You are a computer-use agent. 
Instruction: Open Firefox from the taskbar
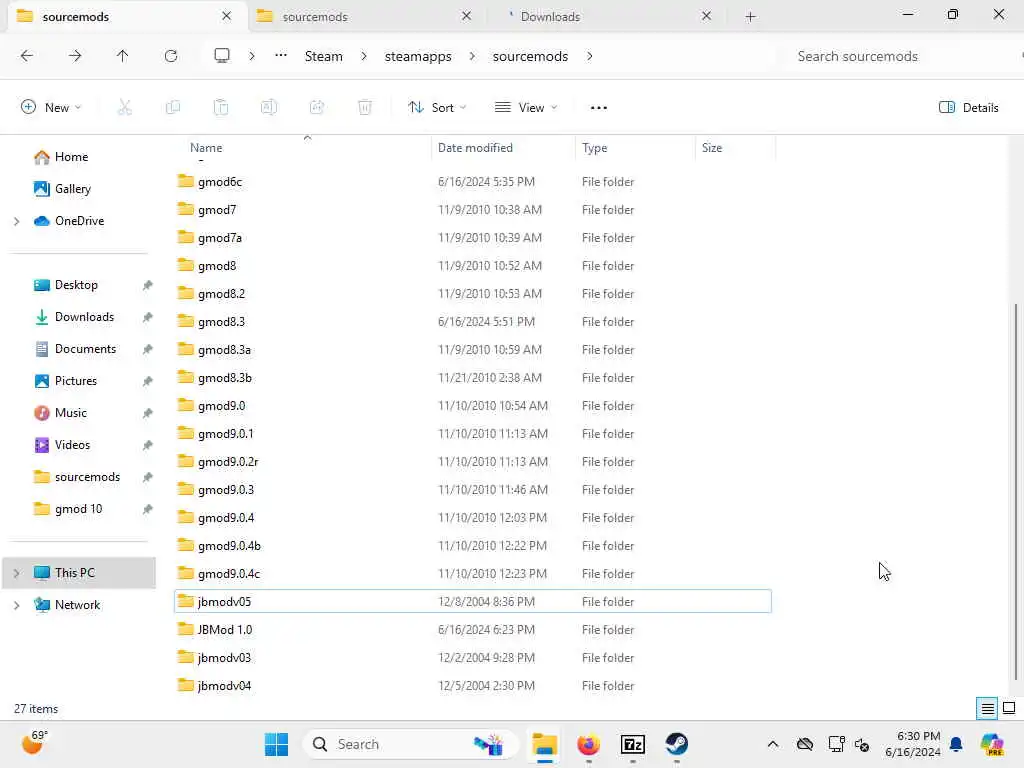pos(588,744)
